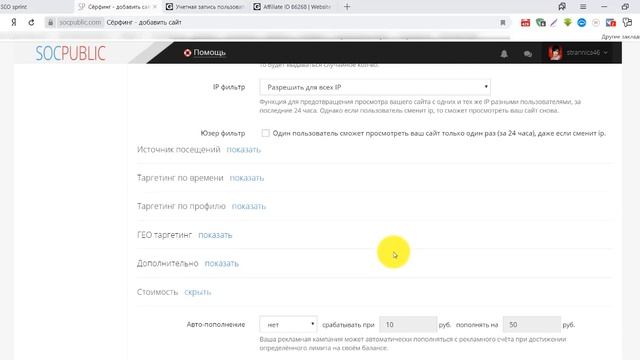Click the срабатывать при amount field
The image size is (640, 360).
coord(408,324)
